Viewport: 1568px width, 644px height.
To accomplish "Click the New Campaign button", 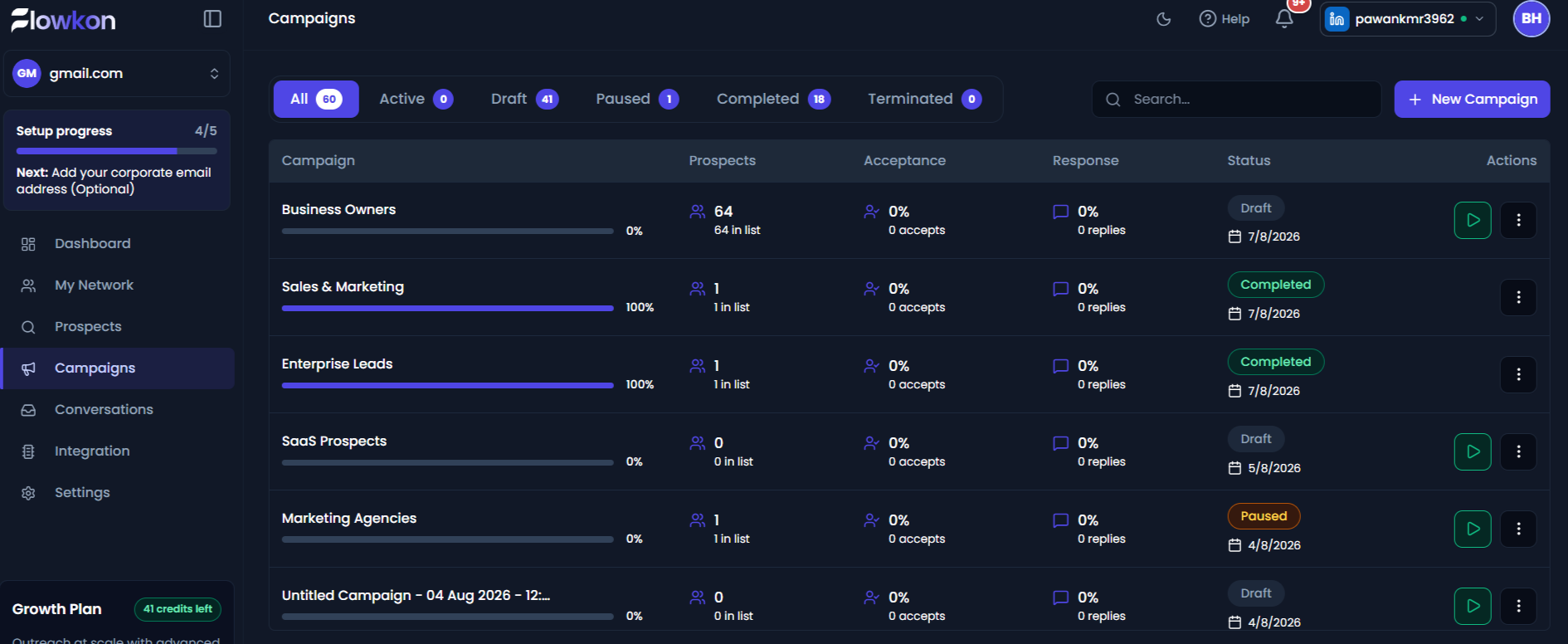I will [1472, 100].
